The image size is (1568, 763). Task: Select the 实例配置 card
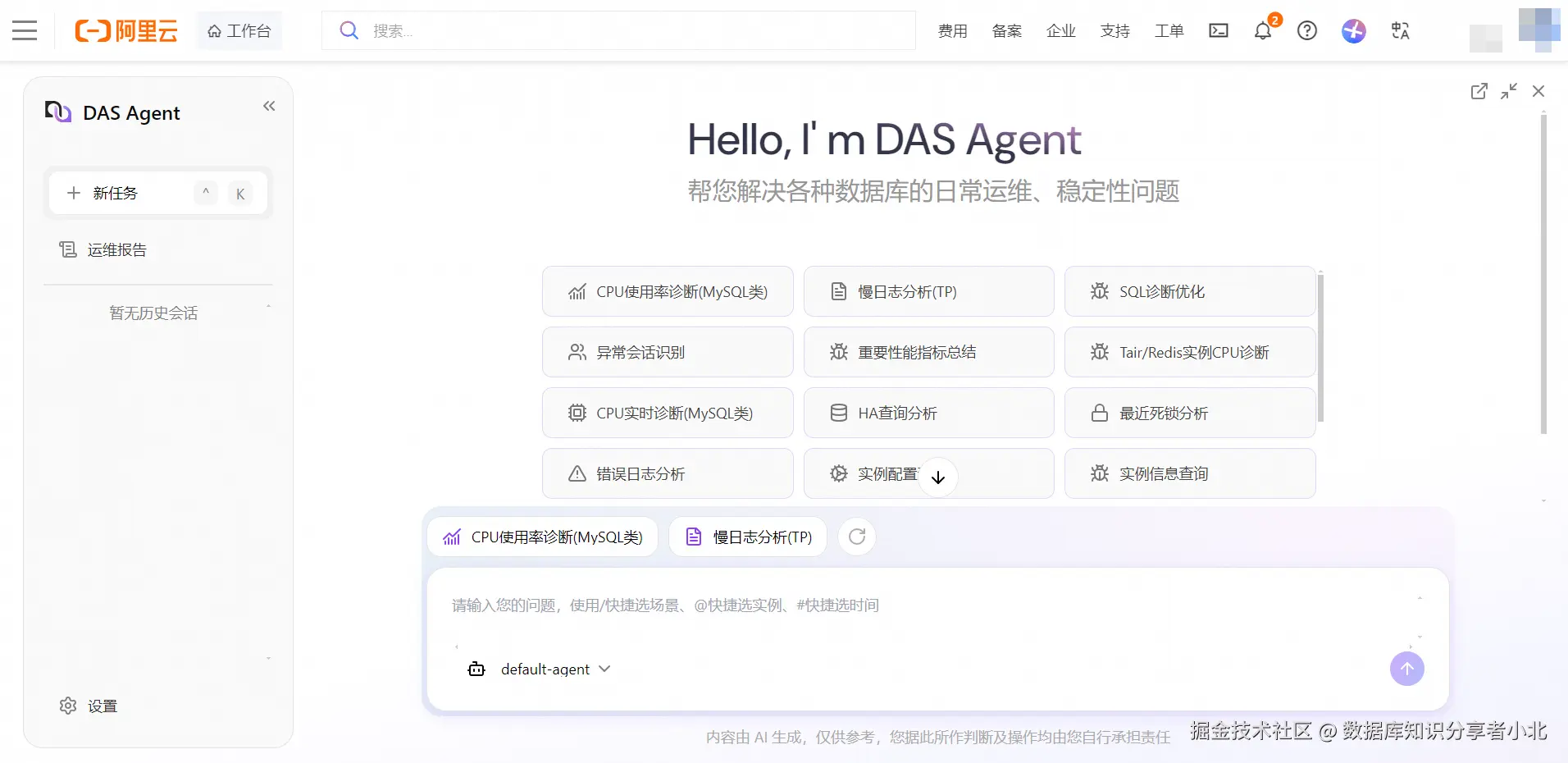(x=928, y=473)
